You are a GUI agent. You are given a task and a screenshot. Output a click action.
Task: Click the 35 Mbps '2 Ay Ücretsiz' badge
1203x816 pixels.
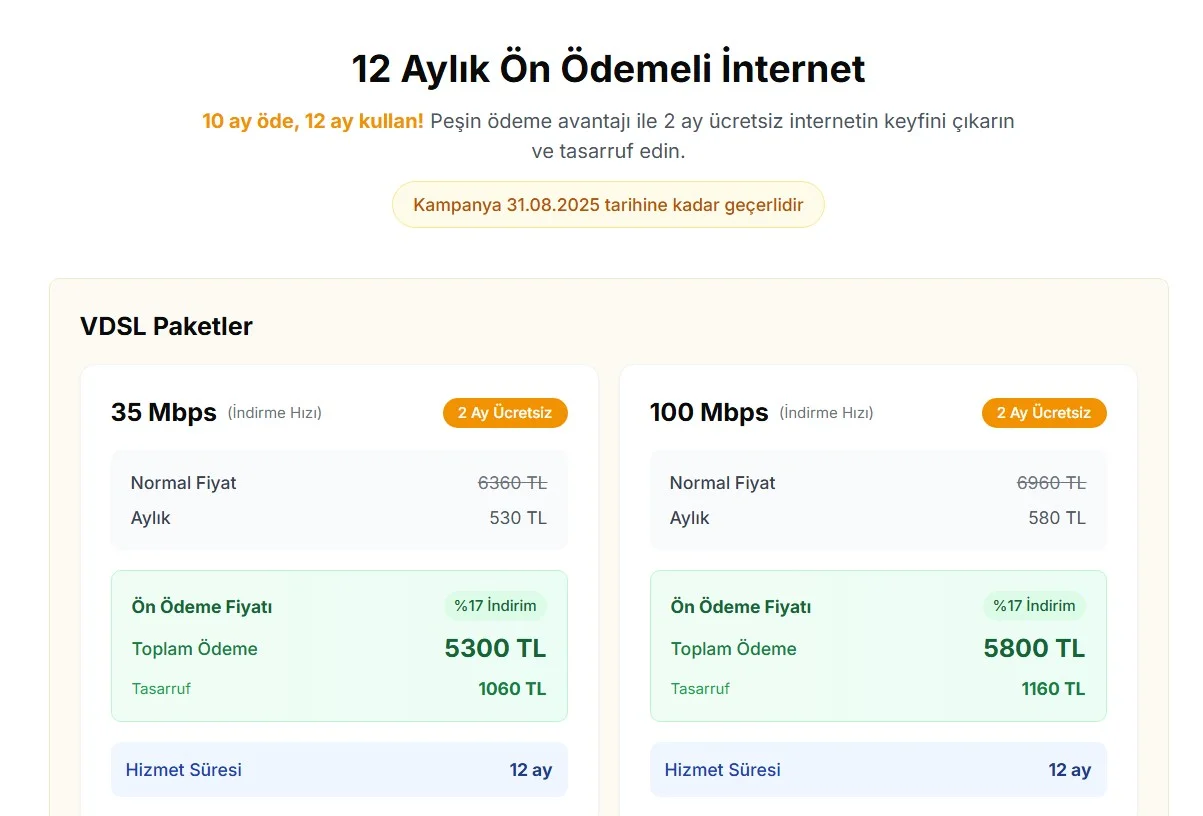(505, 413)
